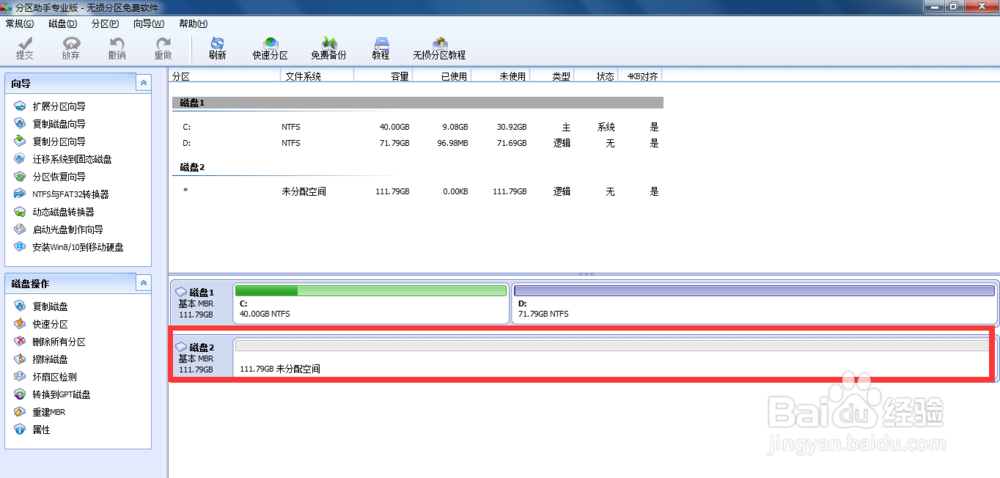
Task: Select the D: partition row in list
Action: click(418, 143)
